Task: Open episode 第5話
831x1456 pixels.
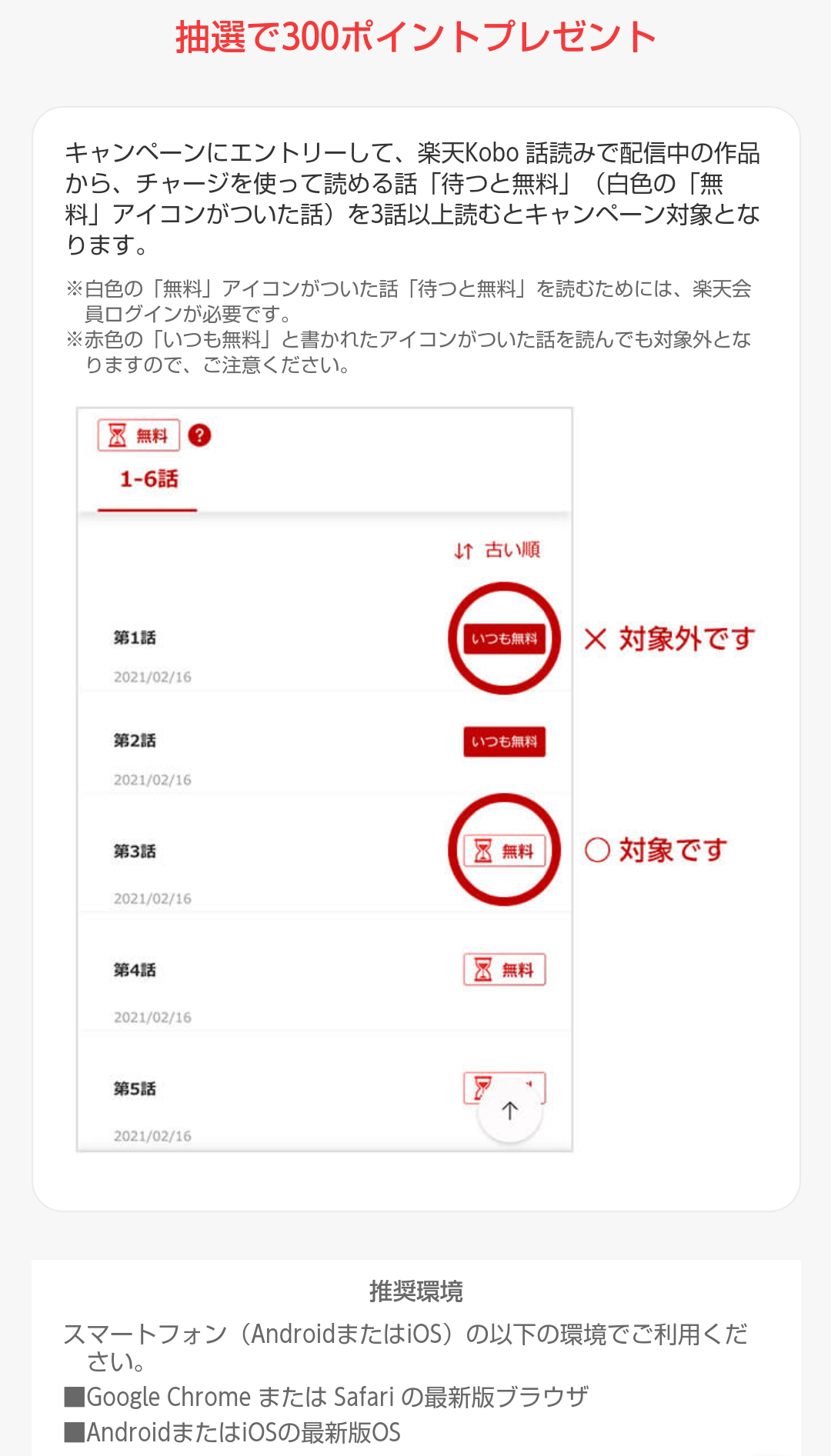Action: click(135, 1088)
